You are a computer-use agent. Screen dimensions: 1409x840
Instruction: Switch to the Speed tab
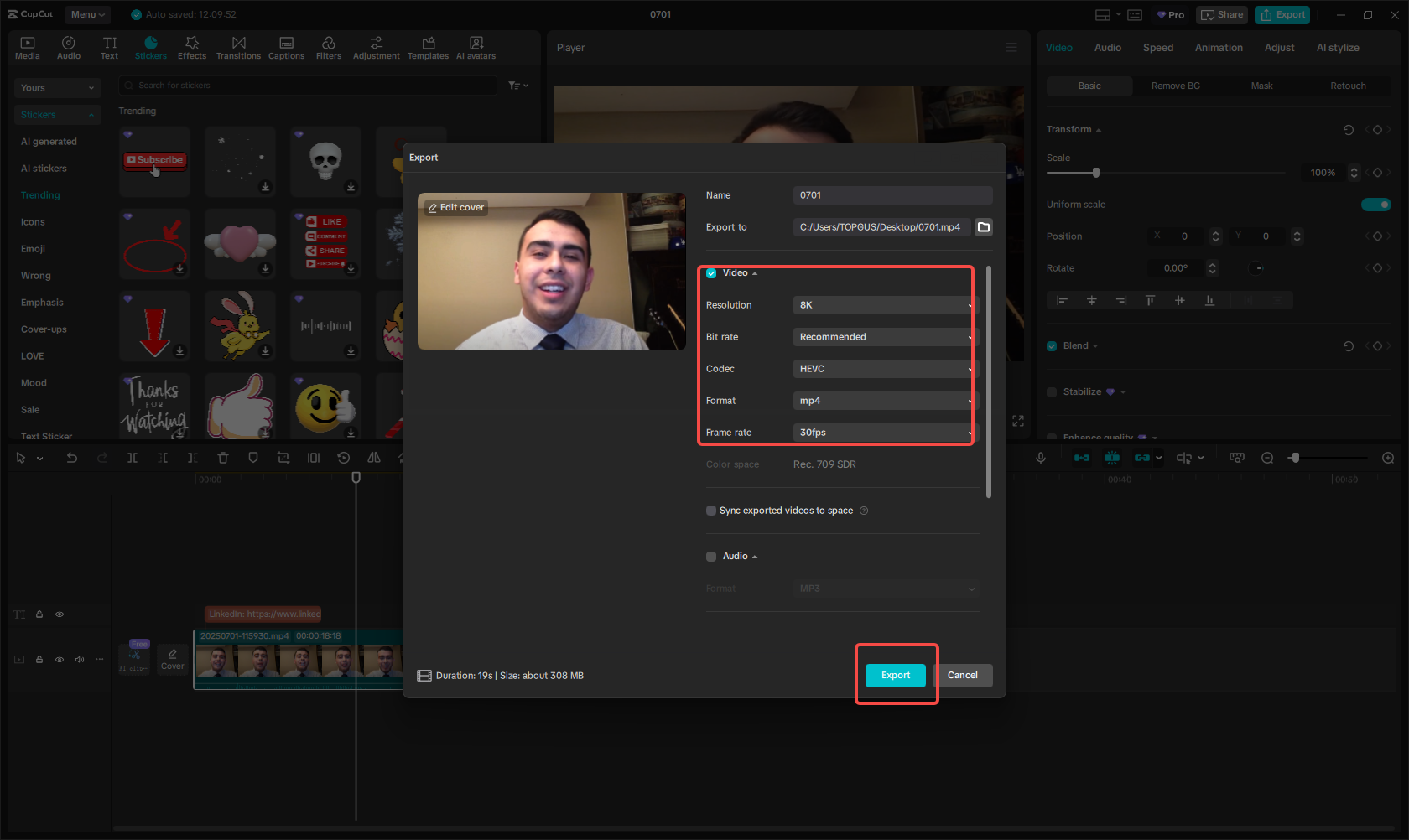pos(1158,48)
